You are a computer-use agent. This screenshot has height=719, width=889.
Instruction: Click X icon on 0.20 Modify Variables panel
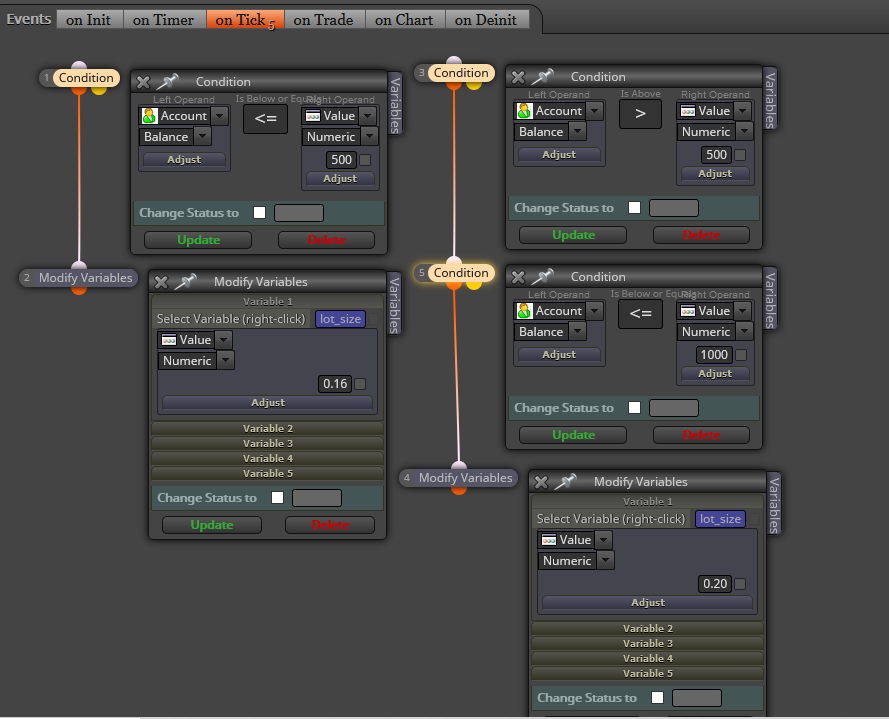pyautogui.click(x=541, y=482)
